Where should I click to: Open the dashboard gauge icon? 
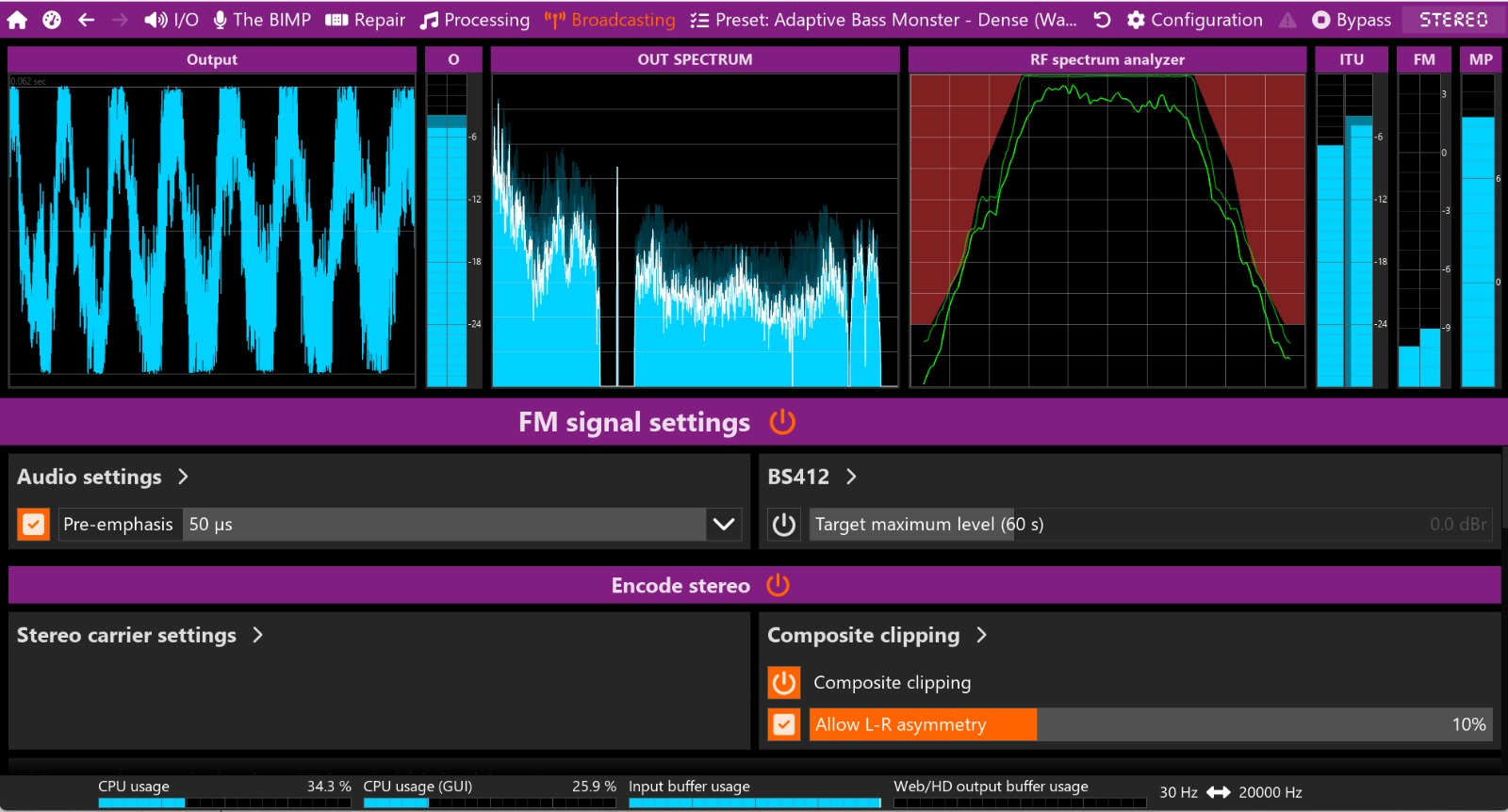pos(52,20)
